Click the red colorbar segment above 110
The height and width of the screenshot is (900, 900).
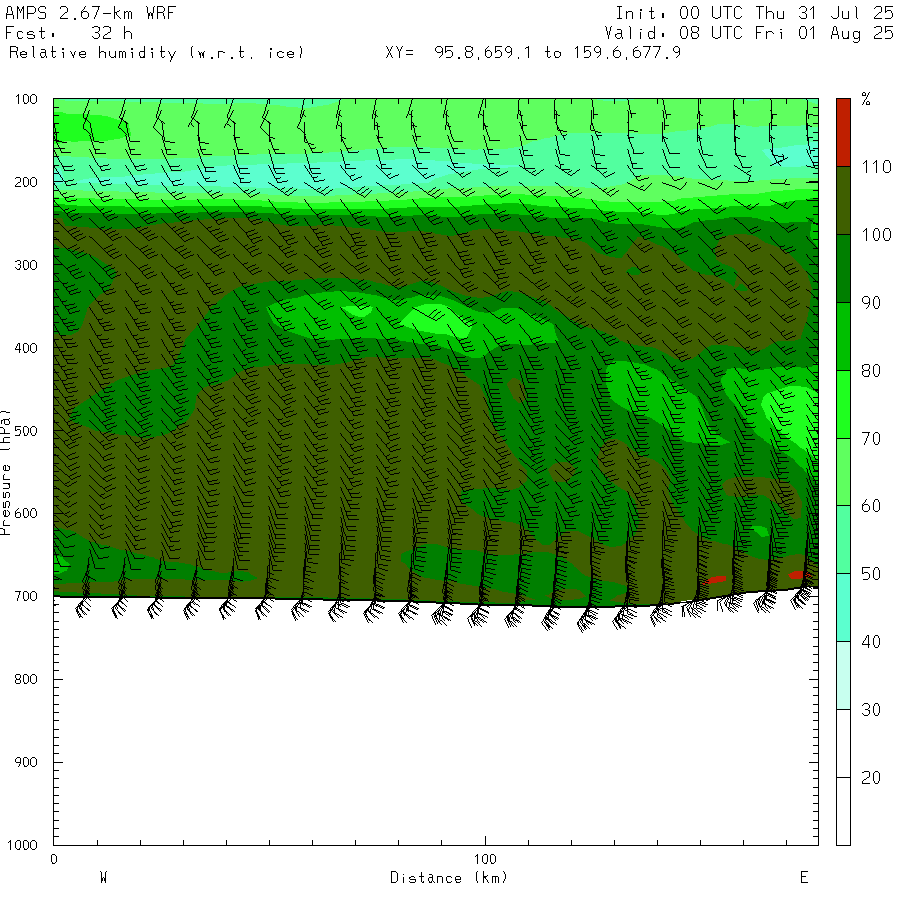pyautogui.click(x=843, y=133)
